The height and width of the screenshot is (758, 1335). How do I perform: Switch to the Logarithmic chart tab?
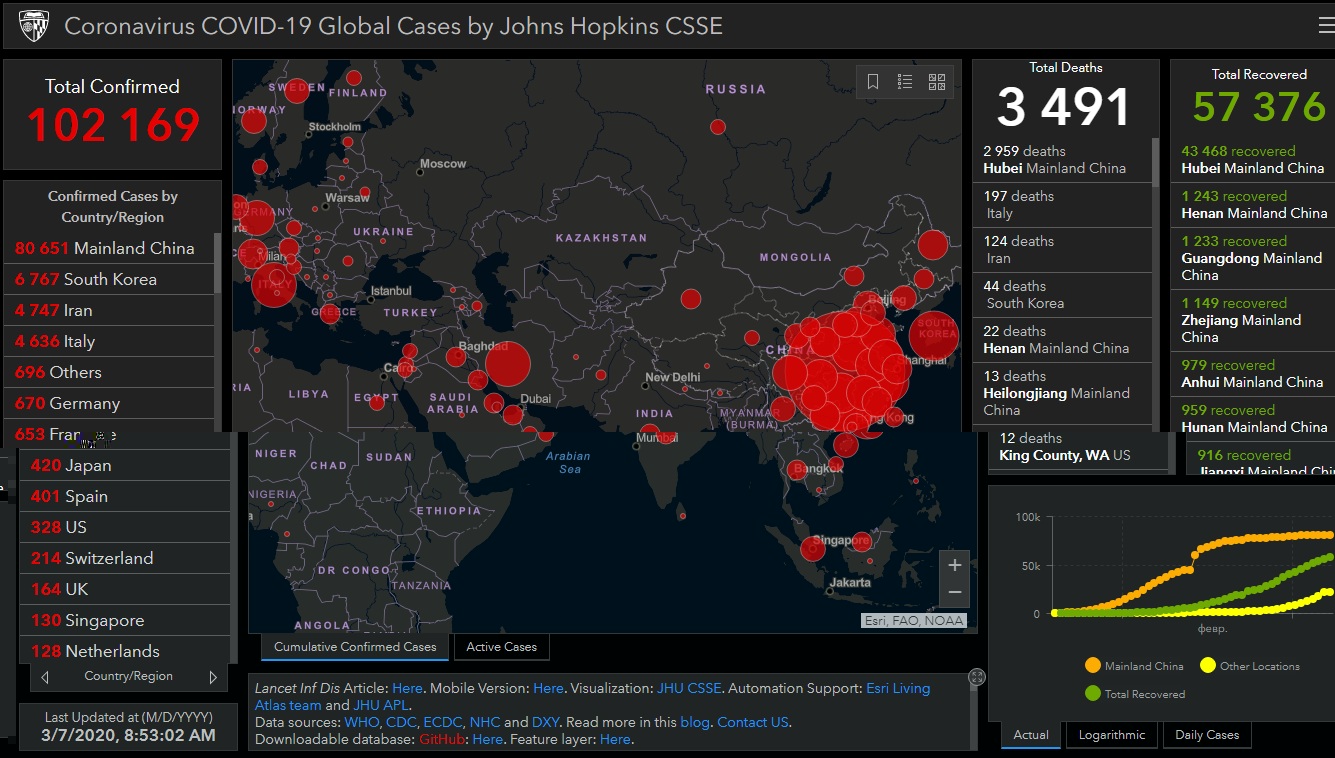tap(1111, 735)
